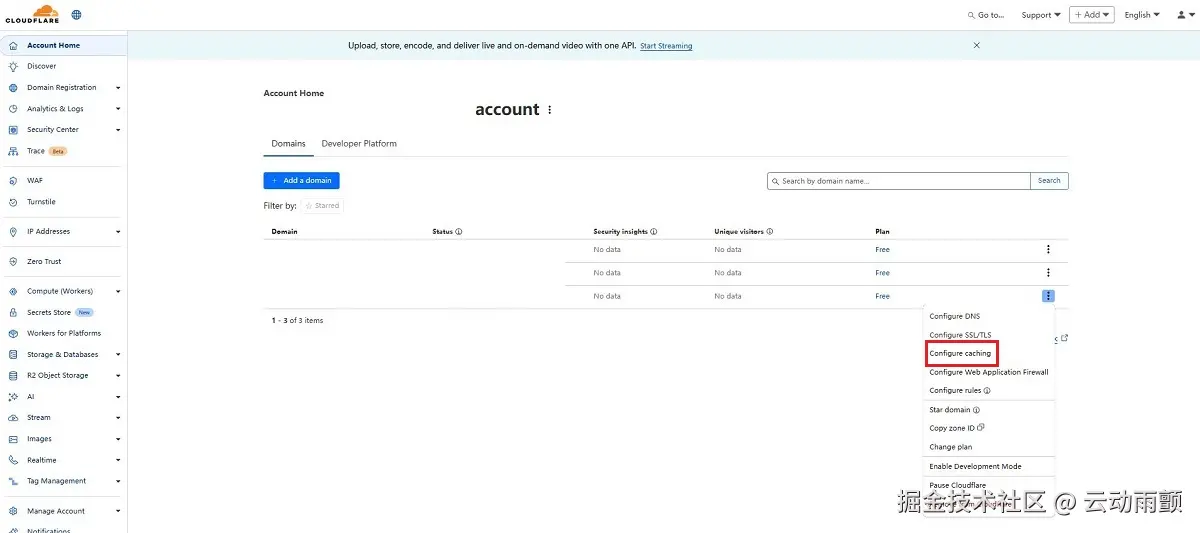Click the Images sidebar icon

pyautogui.click(x=13, y=439)
